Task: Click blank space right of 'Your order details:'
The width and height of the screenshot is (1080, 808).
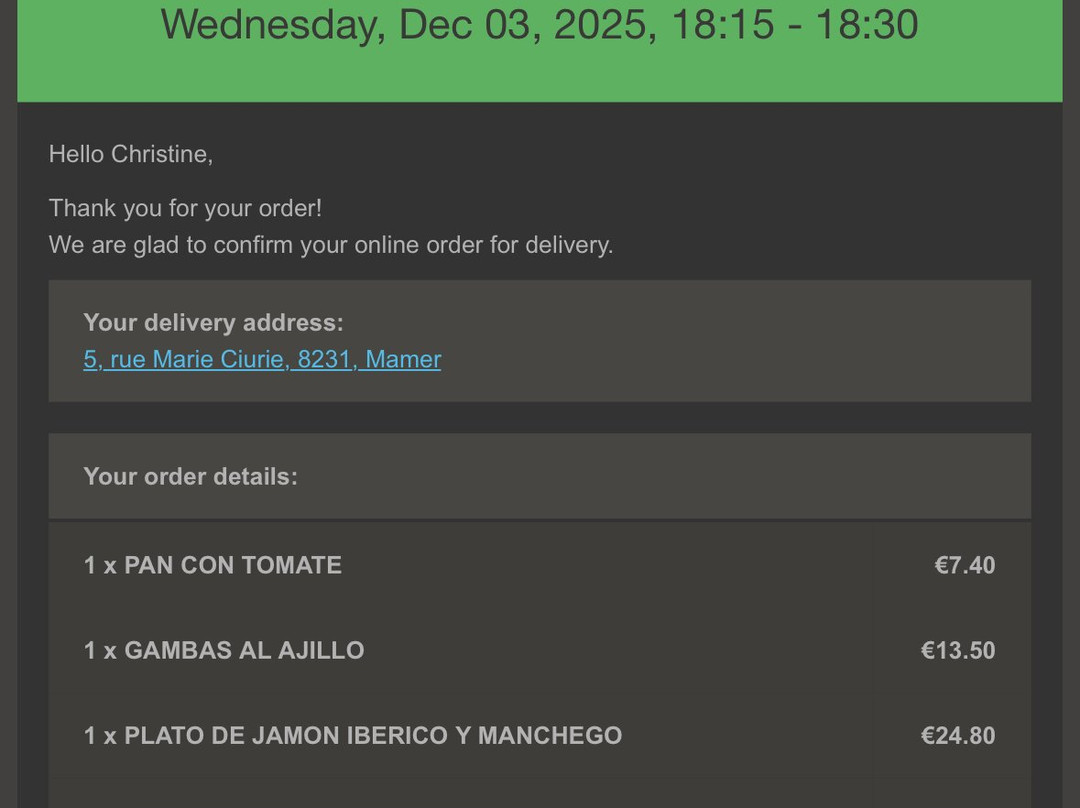Action: coord(660,477)
